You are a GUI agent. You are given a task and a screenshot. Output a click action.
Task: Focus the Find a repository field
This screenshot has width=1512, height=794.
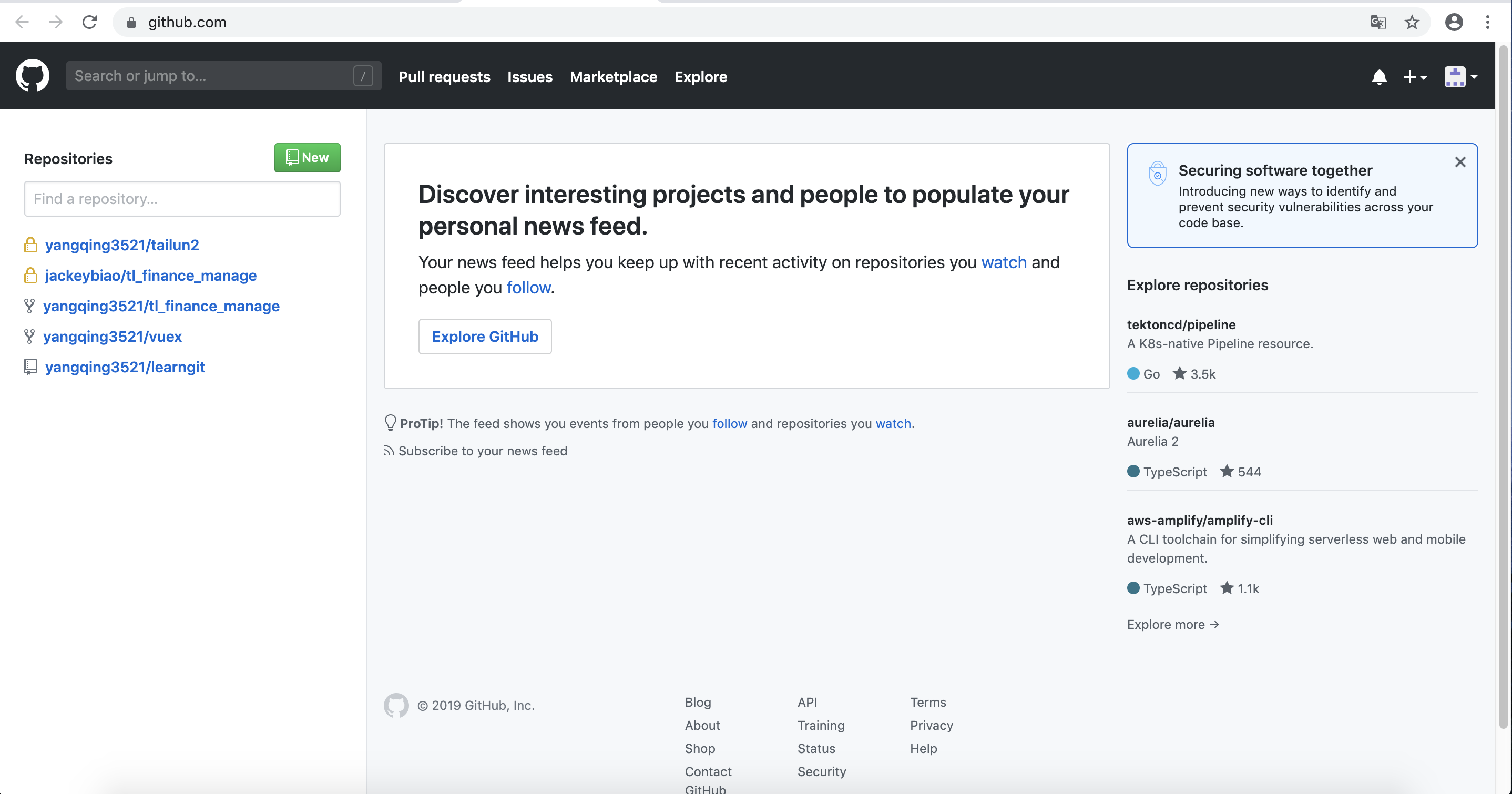(x=182, y=199)
